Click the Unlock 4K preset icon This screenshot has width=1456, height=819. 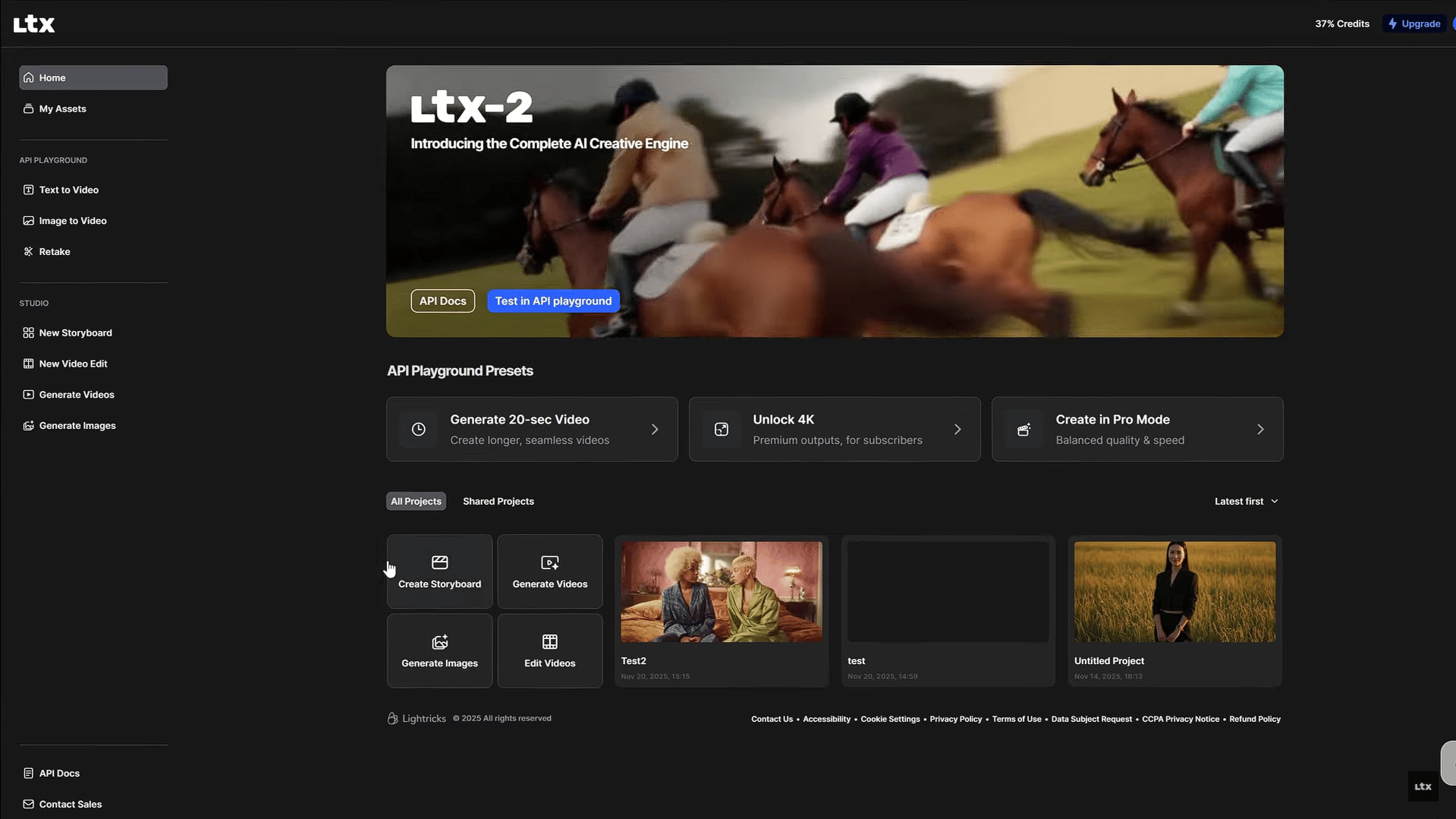click(722, 430)
